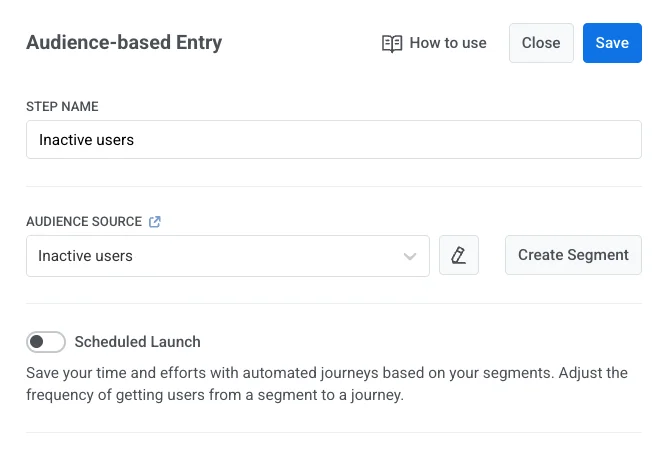Click the Create Segment button

[x=573, y=255]
